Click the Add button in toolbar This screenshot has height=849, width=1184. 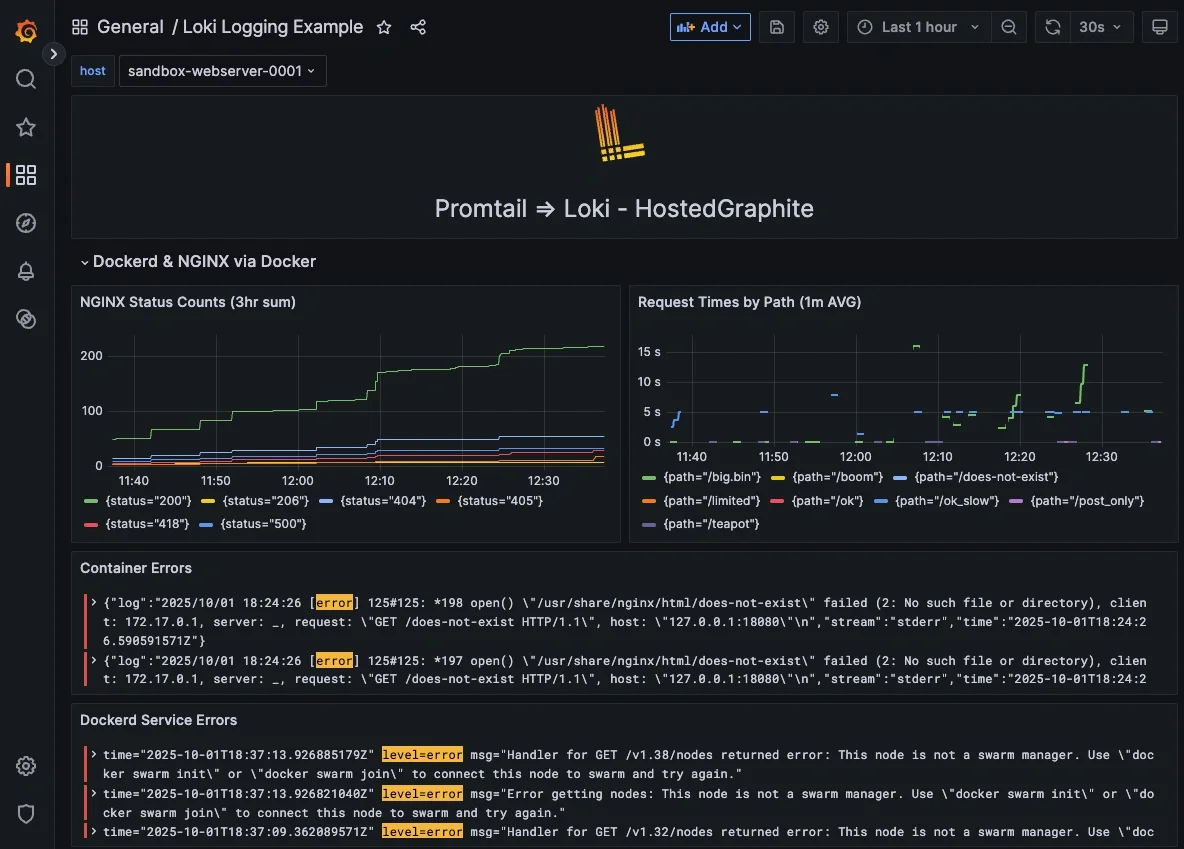(710, 27)
